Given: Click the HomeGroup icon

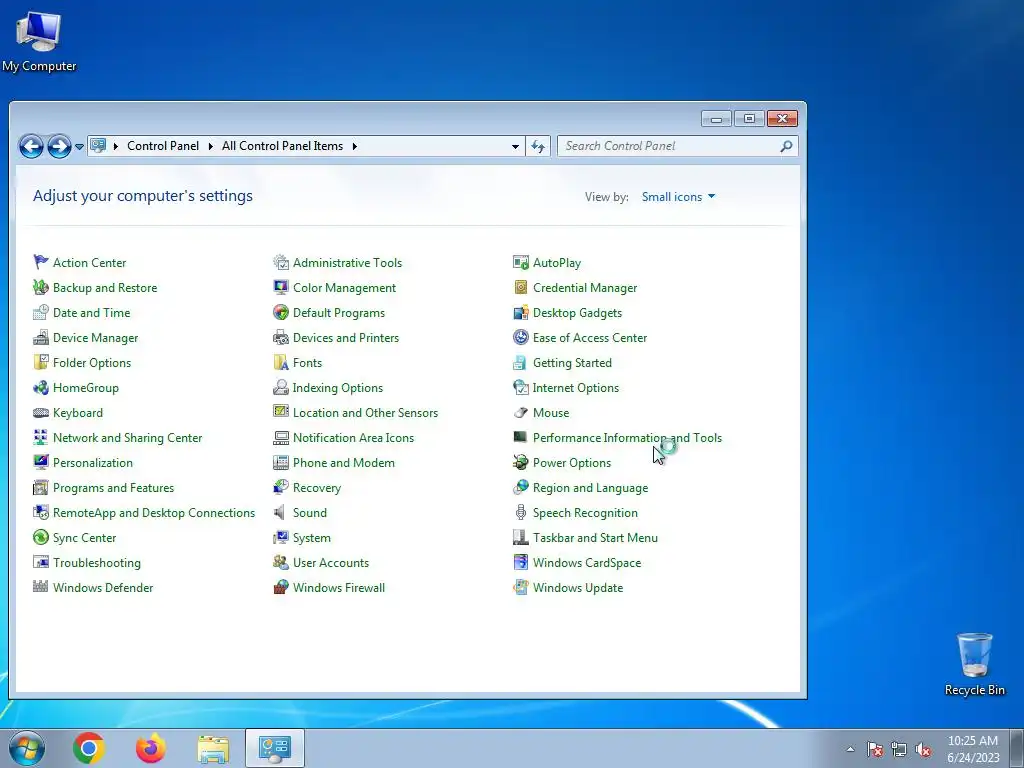Looking at the screenshot, I should click(40, 387).
